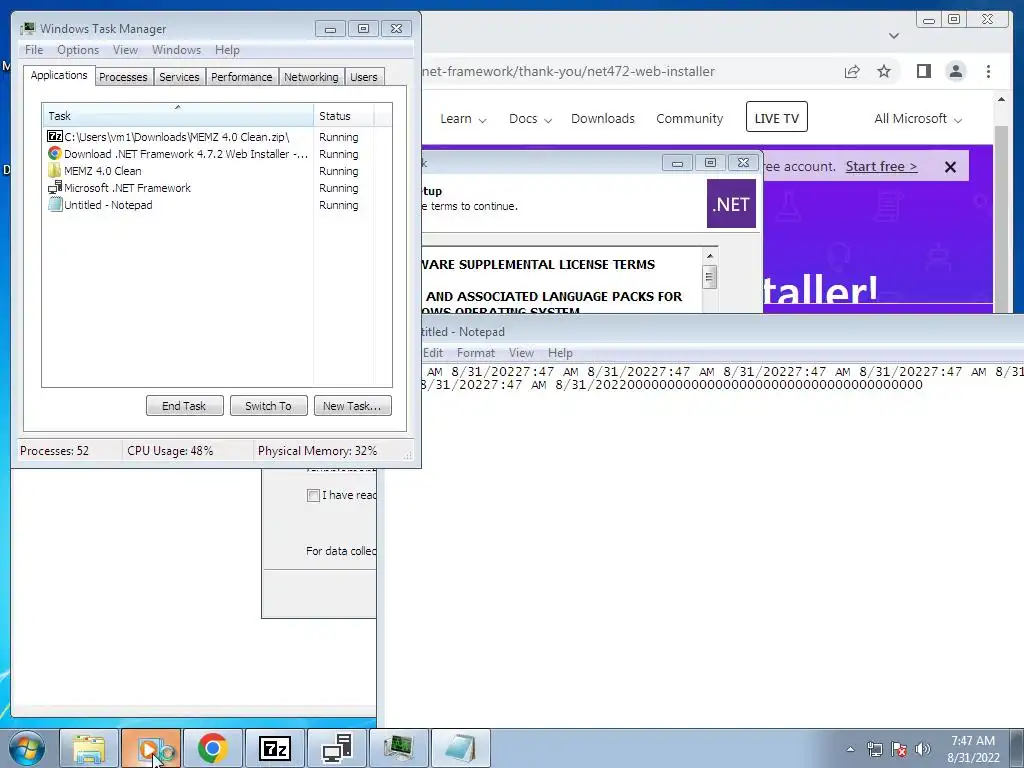The width and height of the screenshot is (1024, 768).
Task: Click the Switch To button
Action: tap(268, 406)
